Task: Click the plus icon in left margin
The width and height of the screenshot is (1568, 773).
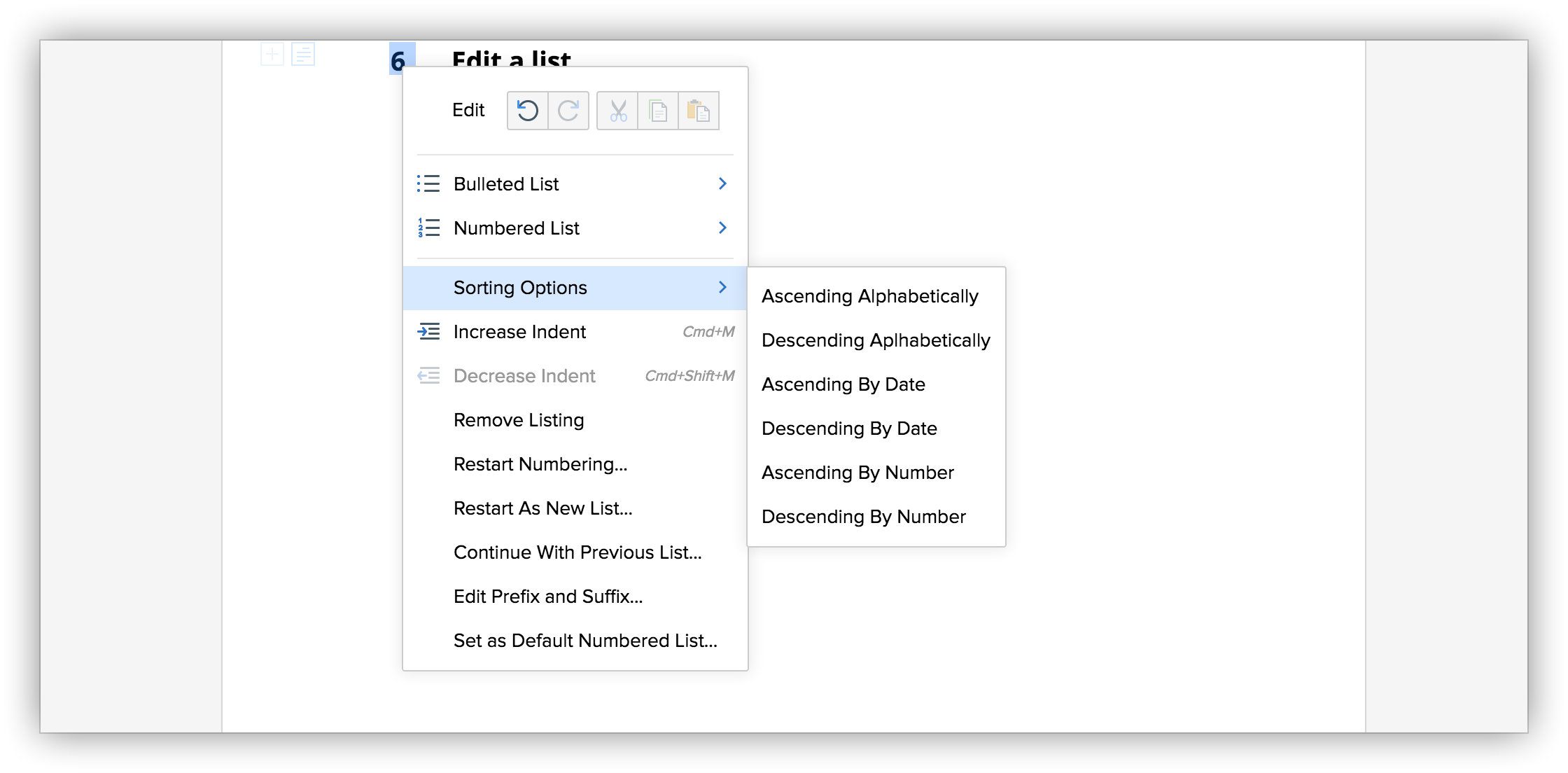Action: tap(272, 54)
